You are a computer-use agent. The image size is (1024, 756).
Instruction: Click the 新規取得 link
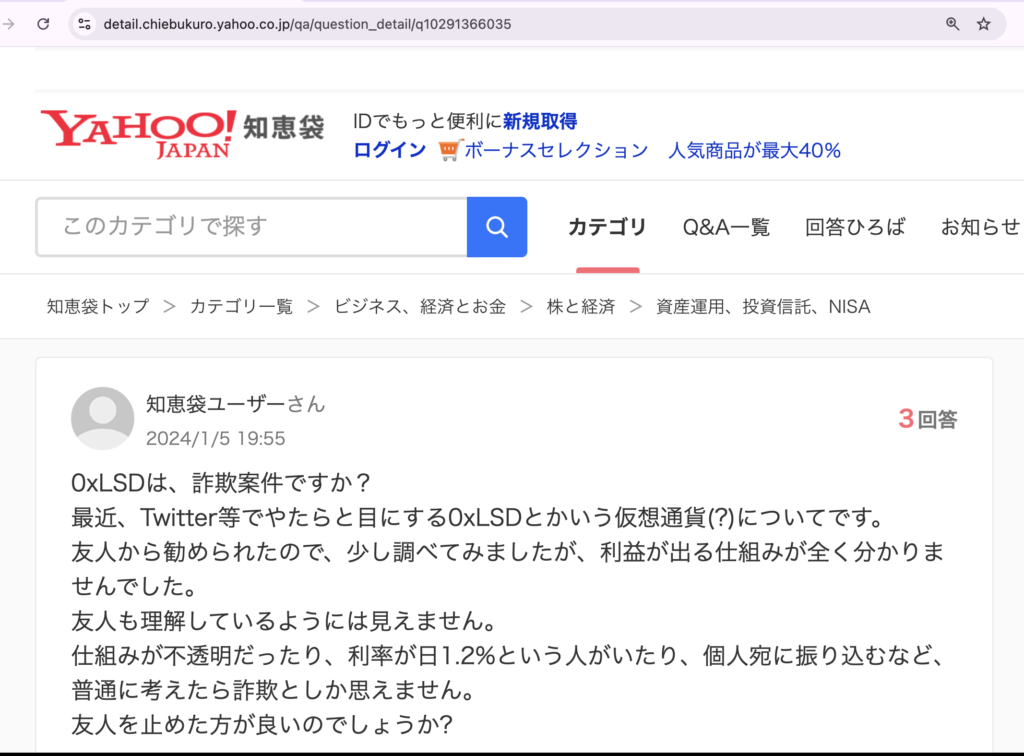click(x=539, y=121)
